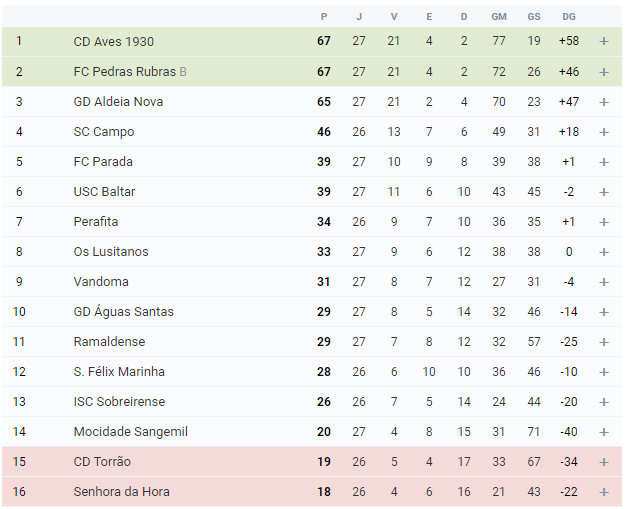Open the CD Aves 1930 team link
Image resolution: width=625 pixels, height=509 pixels.
click(x=114, y=41)
